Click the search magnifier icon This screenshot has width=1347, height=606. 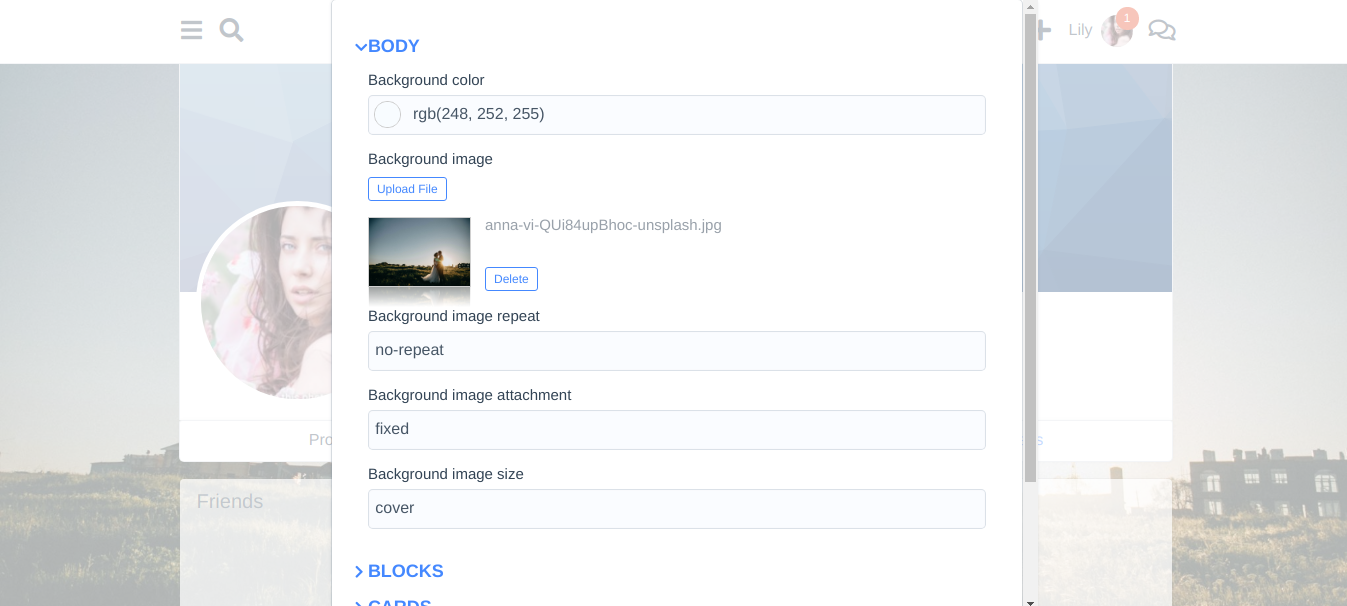coord(231,30)
